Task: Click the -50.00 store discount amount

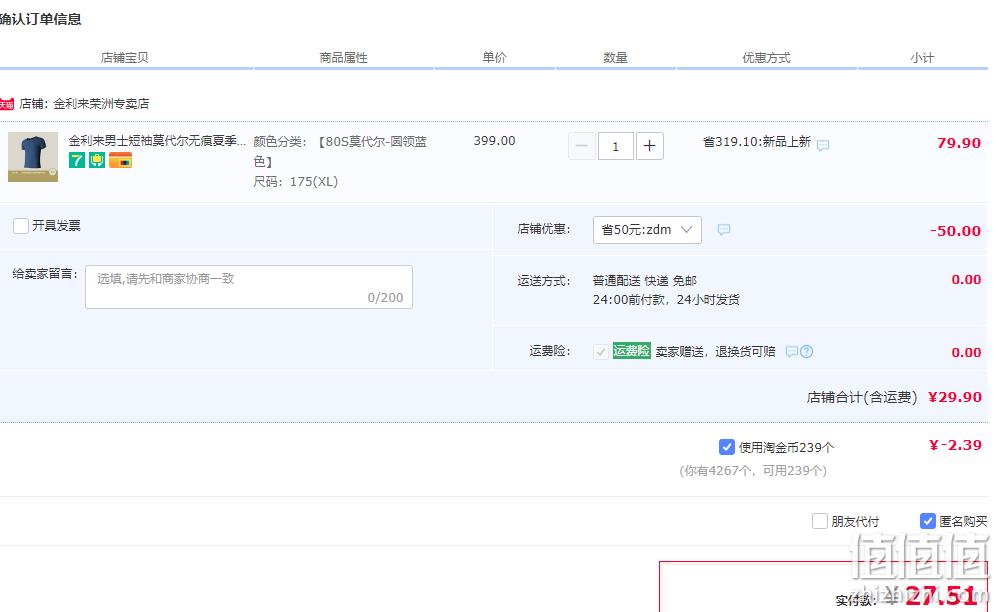Action: pos(955,231)
